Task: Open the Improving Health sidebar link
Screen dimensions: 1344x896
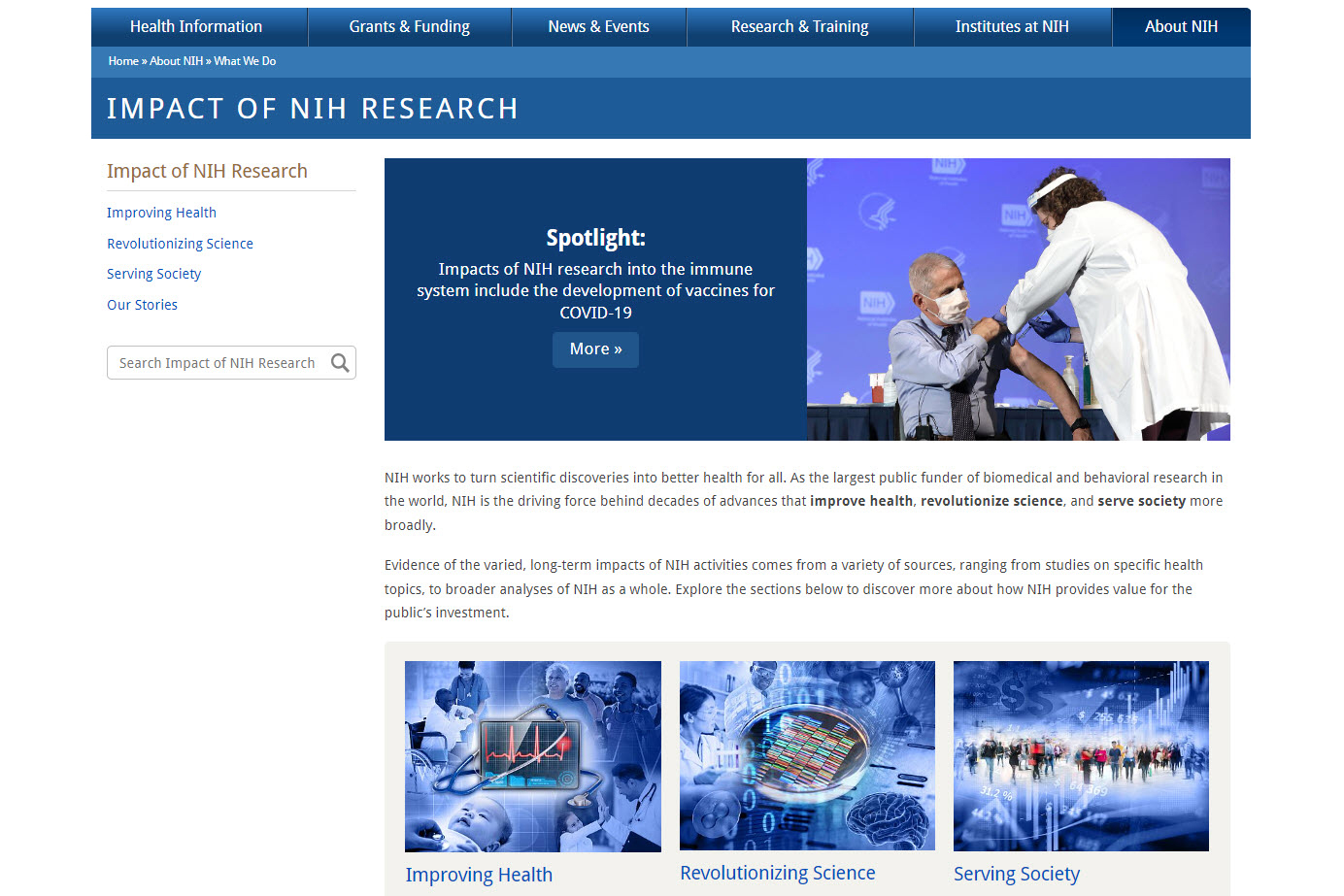Action: (161, 212)
